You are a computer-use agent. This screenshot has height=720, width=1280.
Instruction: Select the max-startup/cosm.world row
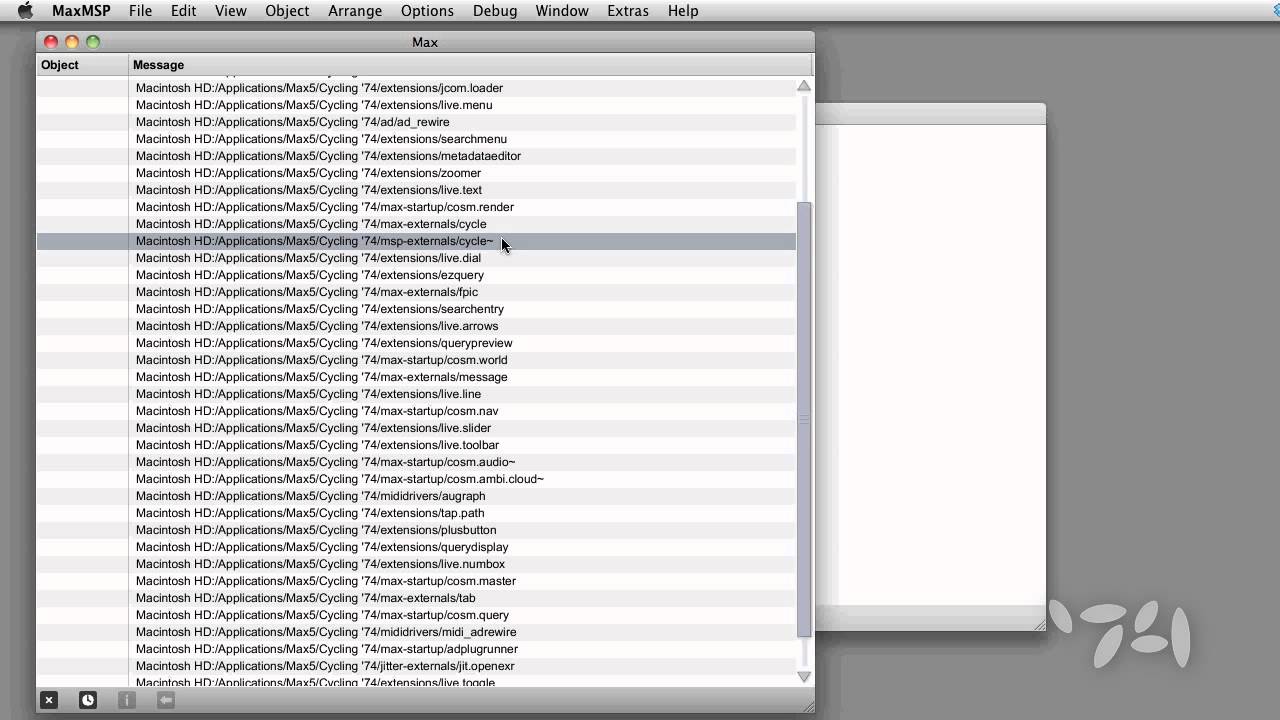pos(416,360)
